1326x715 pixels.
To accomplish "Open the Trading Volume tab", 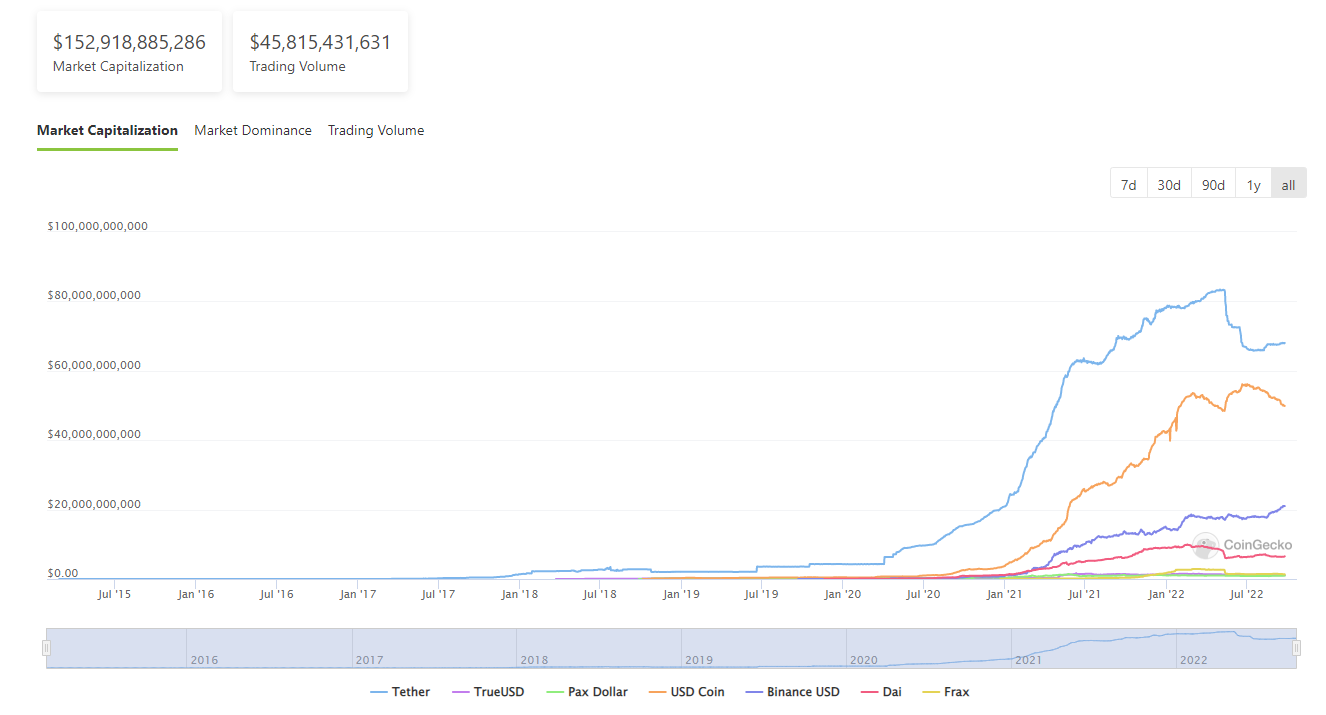I will pyautogui.click(x=376, y=130).
